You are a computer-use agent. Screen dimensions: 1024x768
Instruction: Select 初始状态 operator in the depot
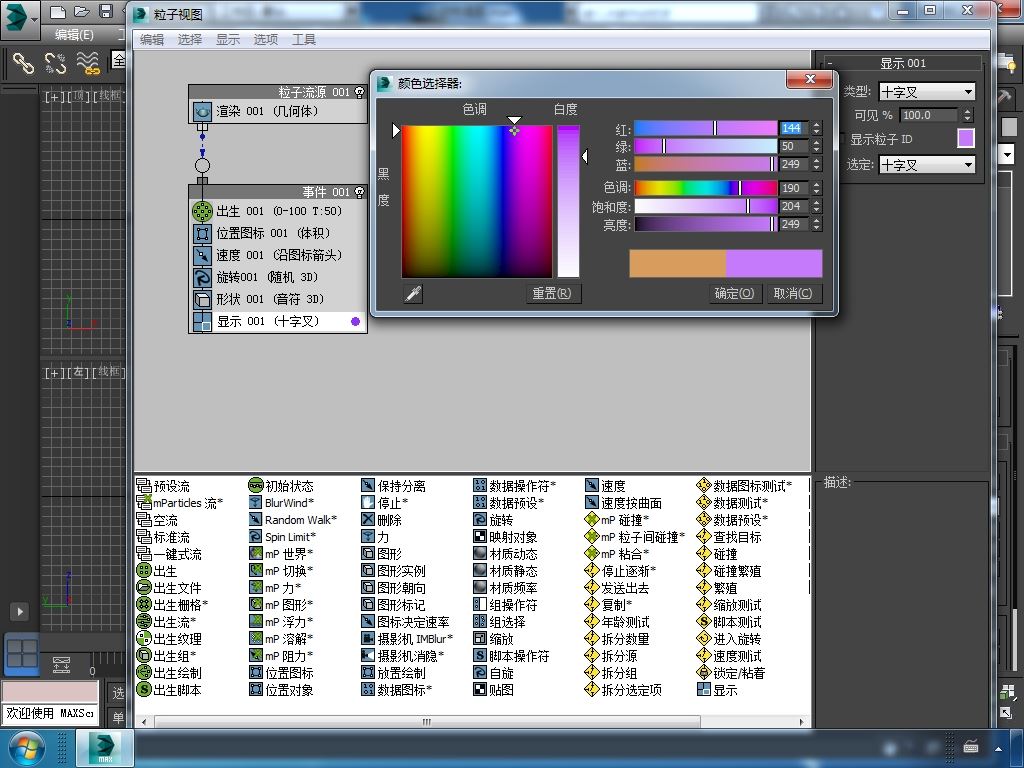click(x=281, y=486)
